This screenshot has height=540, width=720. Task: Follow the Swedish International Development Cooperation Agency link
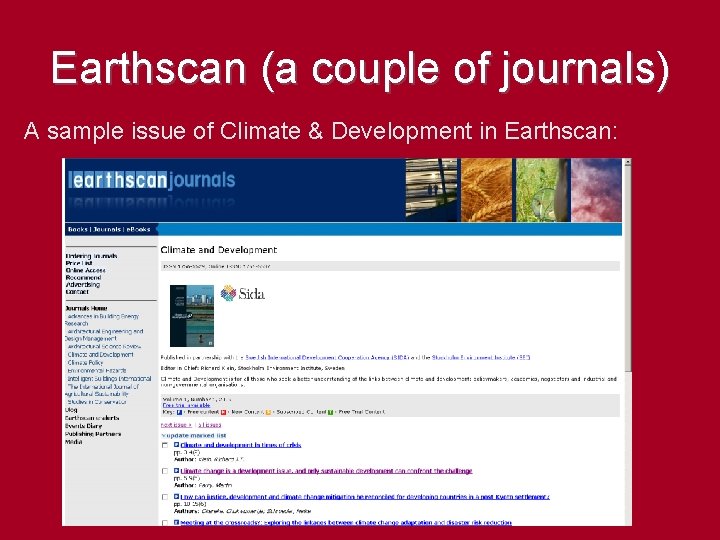[327, 357]
